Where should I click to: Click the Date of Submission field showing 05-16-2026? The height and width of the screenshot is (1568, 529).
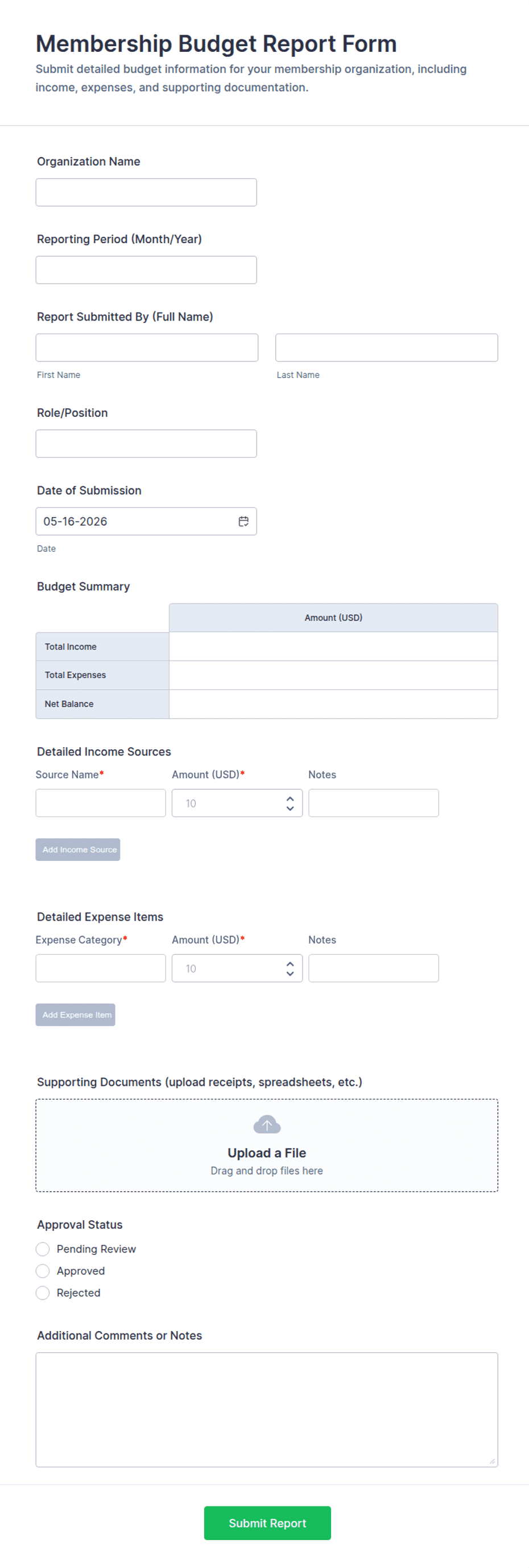pos(147,521)
